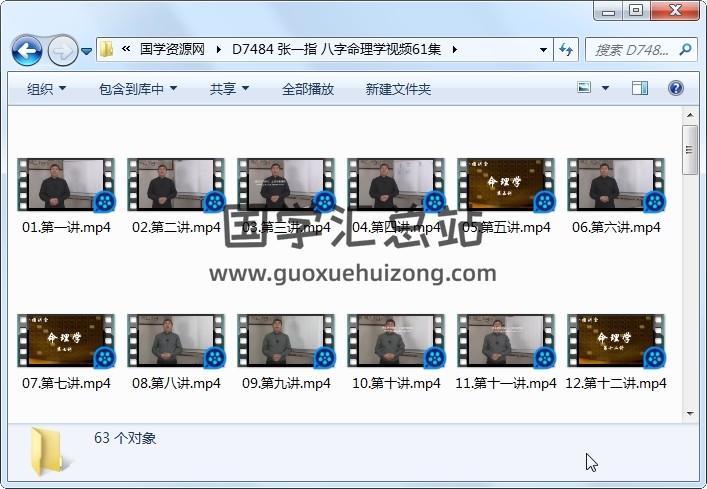This screenshot has height=489, width=707.
Task: Click the file name 09.第九讲.mp4
Action: (286, 383)
